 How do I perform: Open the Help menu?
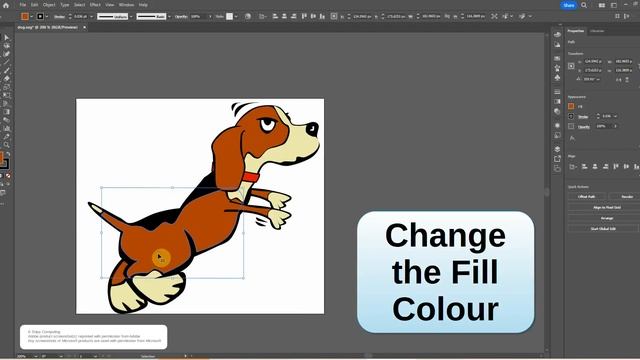click(143, 5)
